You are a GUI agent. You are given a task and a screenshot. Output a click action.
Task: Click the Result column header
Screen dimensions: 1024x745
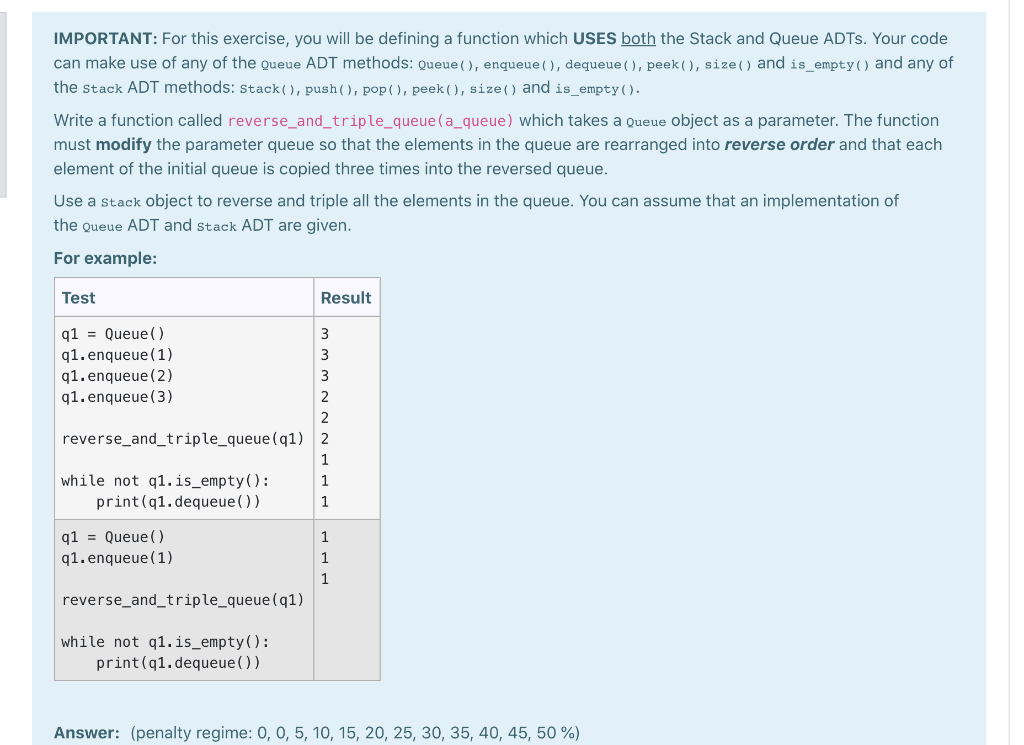343,297
